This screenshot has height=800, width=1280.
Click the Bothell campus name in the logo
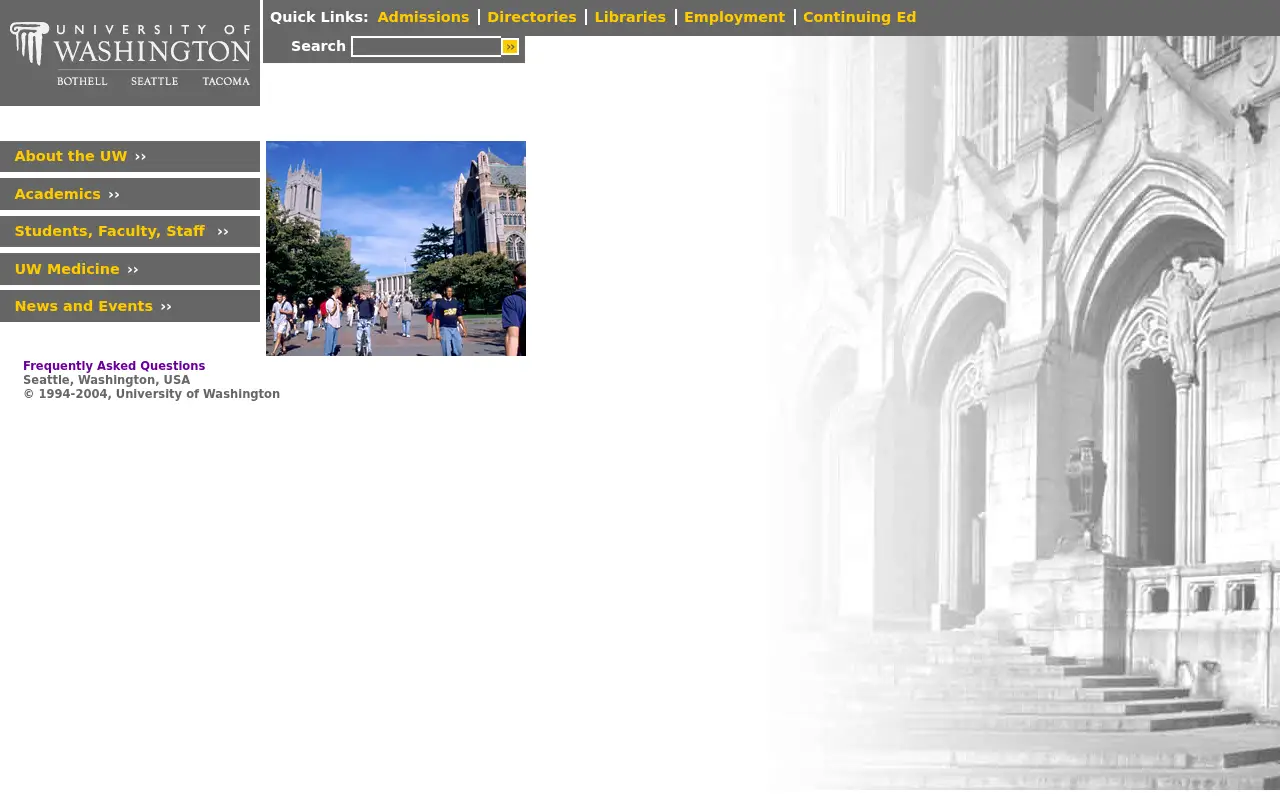[82, 81]
